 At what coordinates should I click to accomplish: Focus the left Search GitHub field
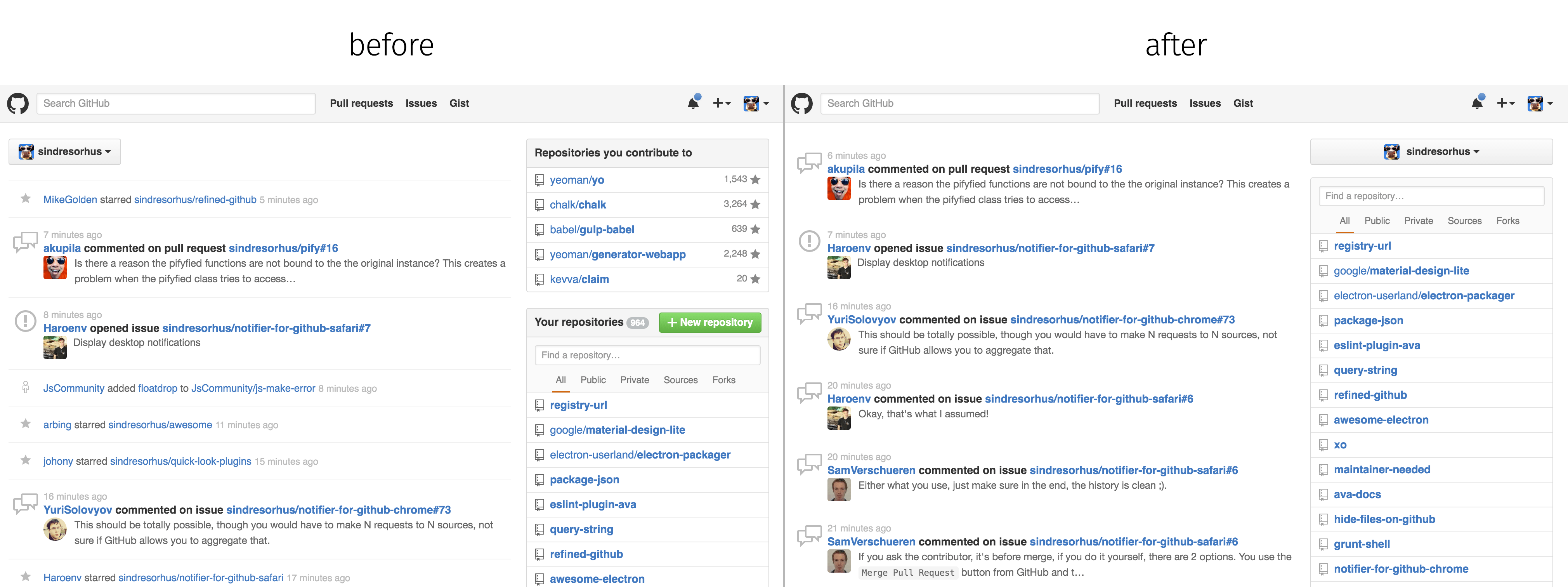pyautogui.click(x=176, y=104)
